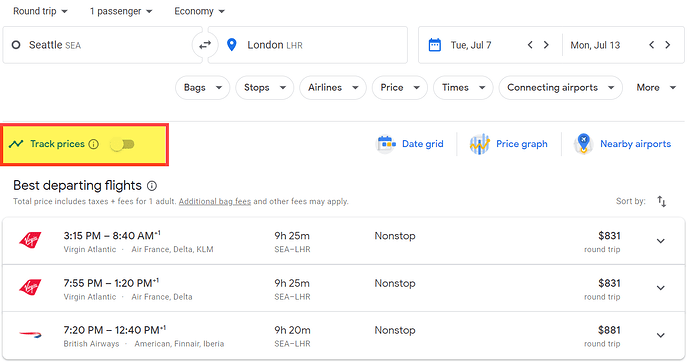Move Mon, Jul 13 return date back

tap(652, 45)
